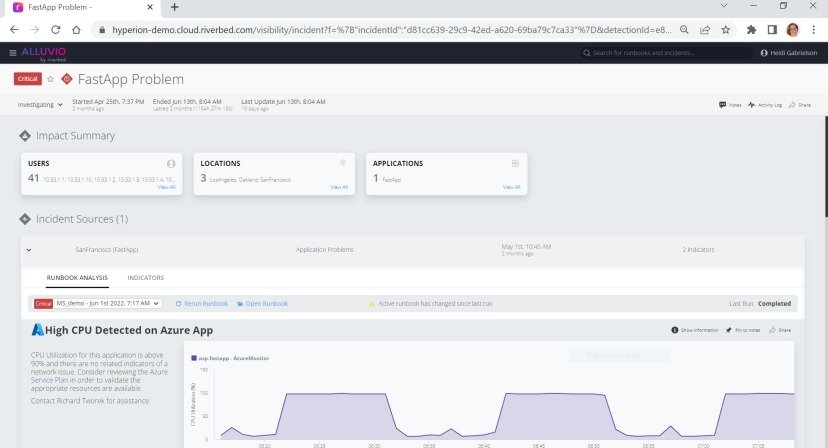Pin the High CPU chart to notes
Screen dimensions: 828x448
coord(743,330)
